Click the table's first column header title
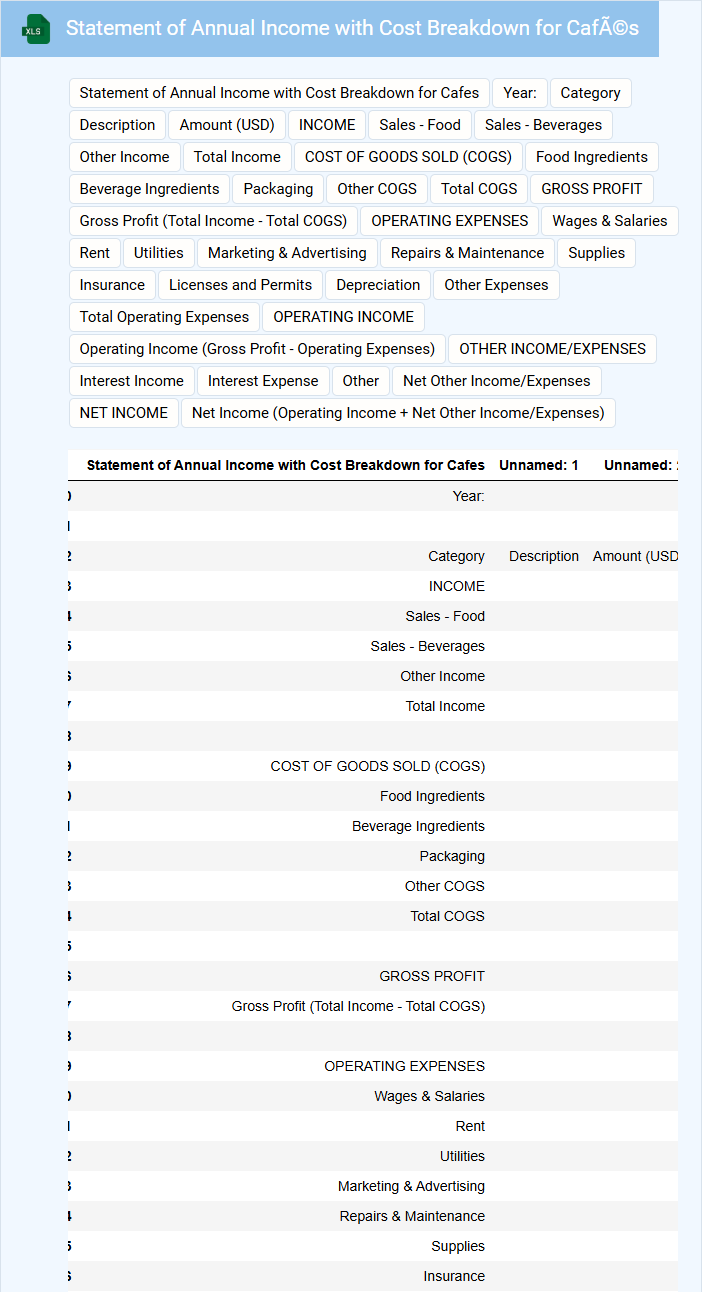The width and height of the screenshot is (702, 1292). pyautogui.click(x=286, y=465)
